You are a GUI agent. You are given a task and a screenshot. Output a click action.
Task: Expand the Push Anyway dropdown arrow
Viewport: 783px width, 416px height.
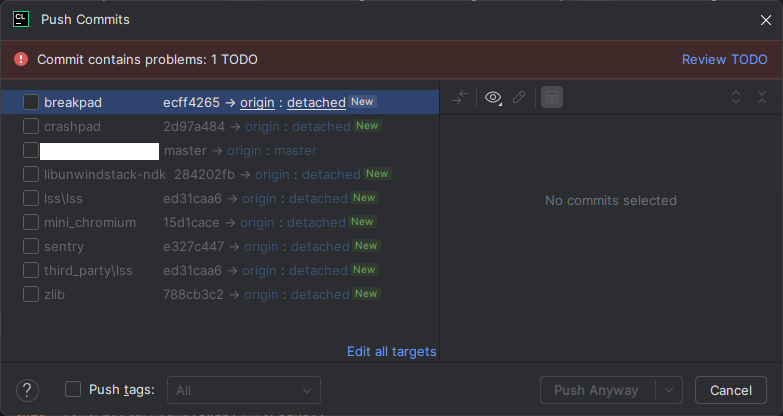[x=669, y=390]
